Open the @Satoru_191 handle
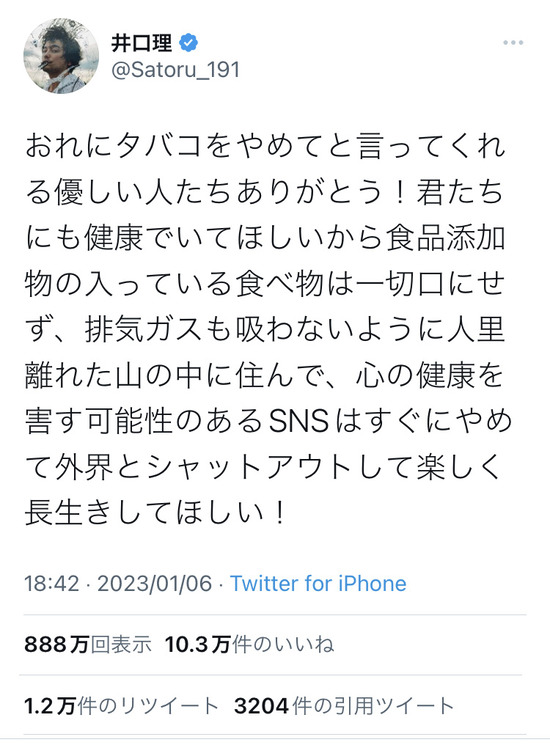The width and height of the screenshot is (550, 745). [x=175, y=70]
